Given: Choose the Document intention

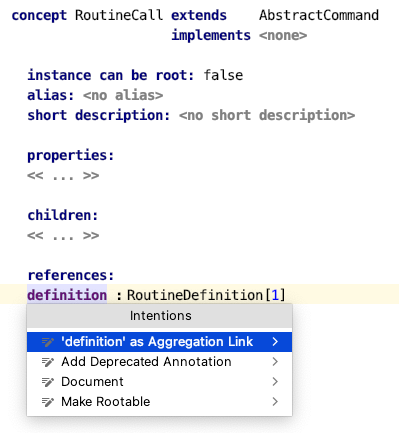Looking at the screenshot, I should point(159,382).
